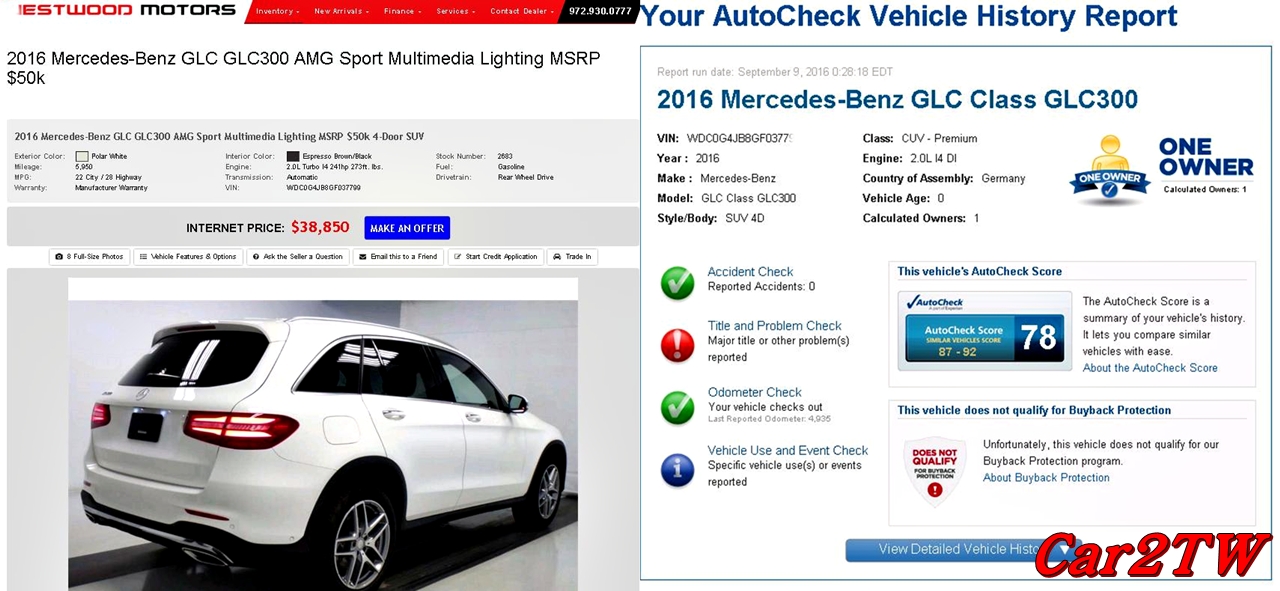Click the Polar White exterior color swatch
Viewport: 1280px width, 591px height.
tap(82, 157)
